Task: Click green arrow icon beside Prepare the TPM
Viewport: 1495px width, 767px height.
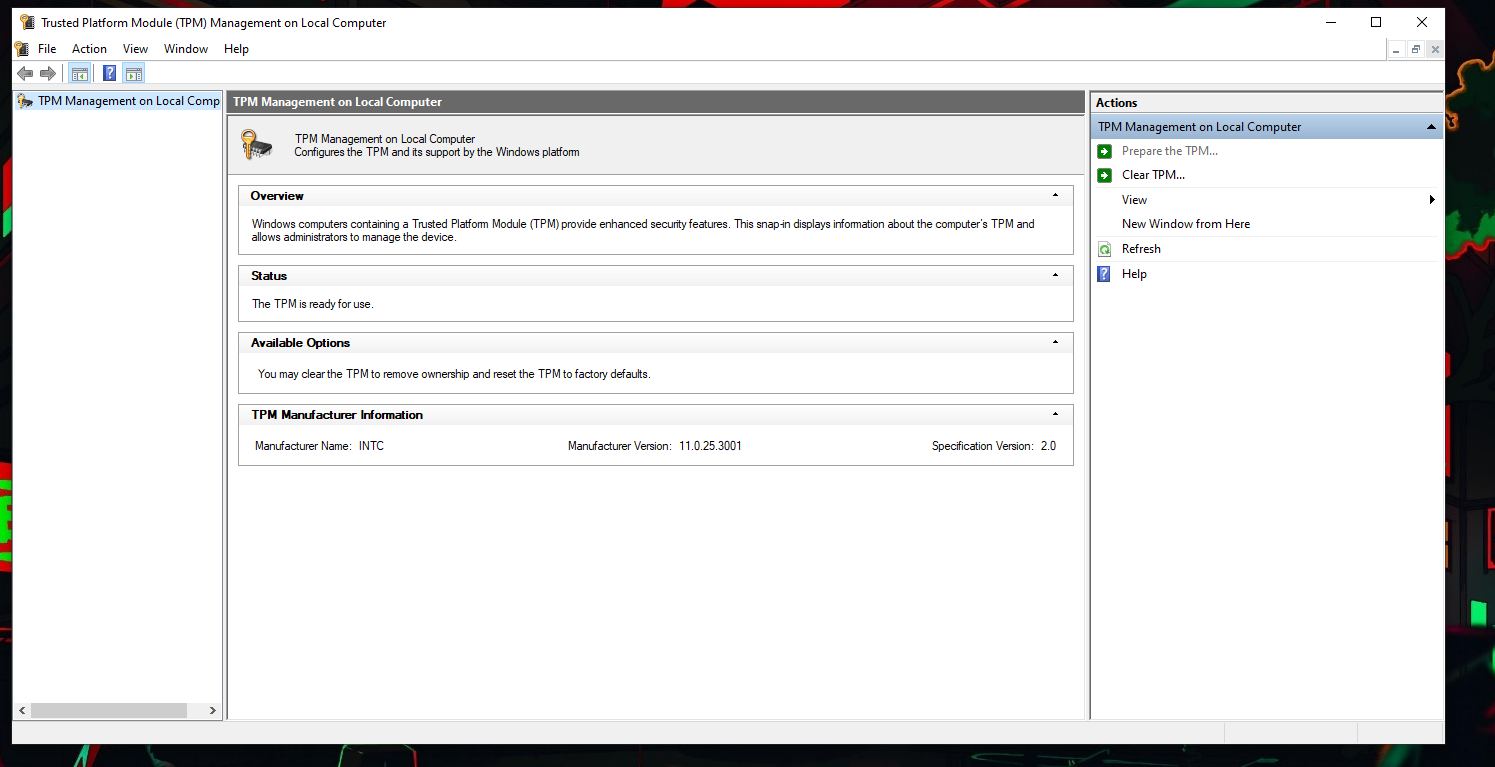Action: pos(1104,151)
